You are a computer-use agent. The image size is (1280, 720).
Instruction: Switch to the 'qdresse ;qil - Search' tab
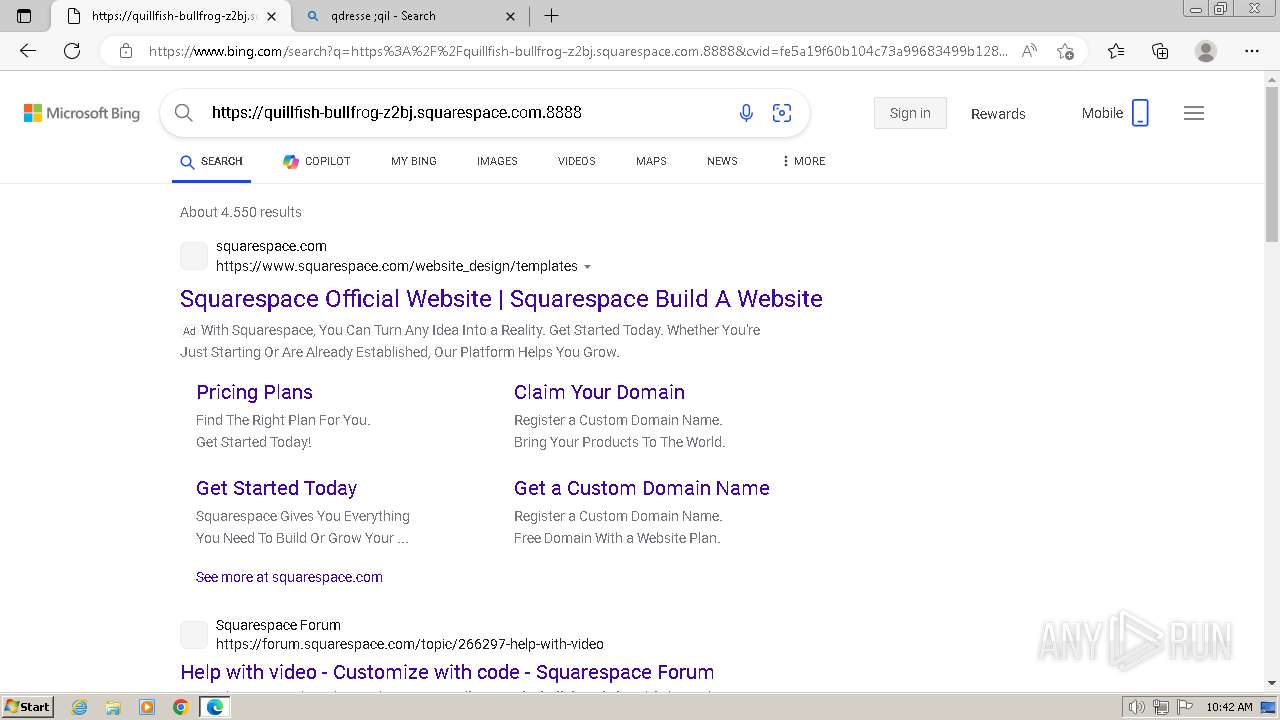point(410,16)
